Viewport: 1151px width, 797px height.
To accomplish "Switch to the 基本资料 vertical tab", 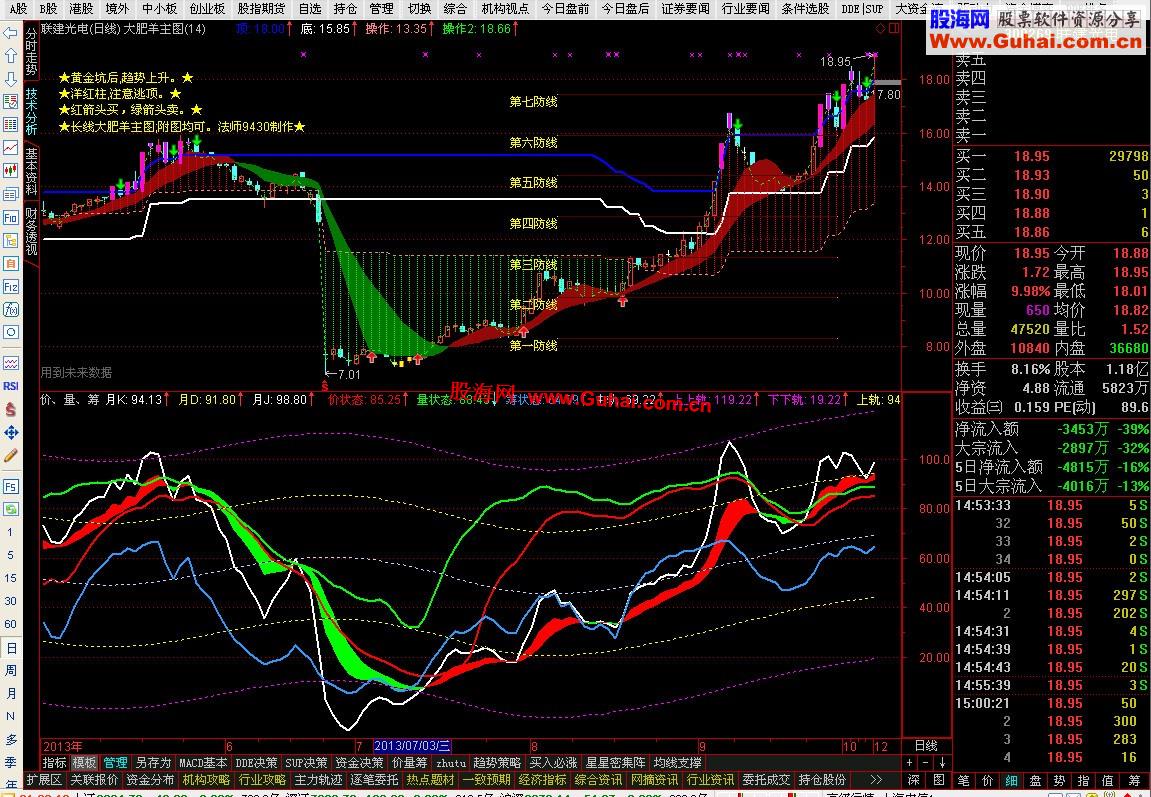I will [32, 172].
